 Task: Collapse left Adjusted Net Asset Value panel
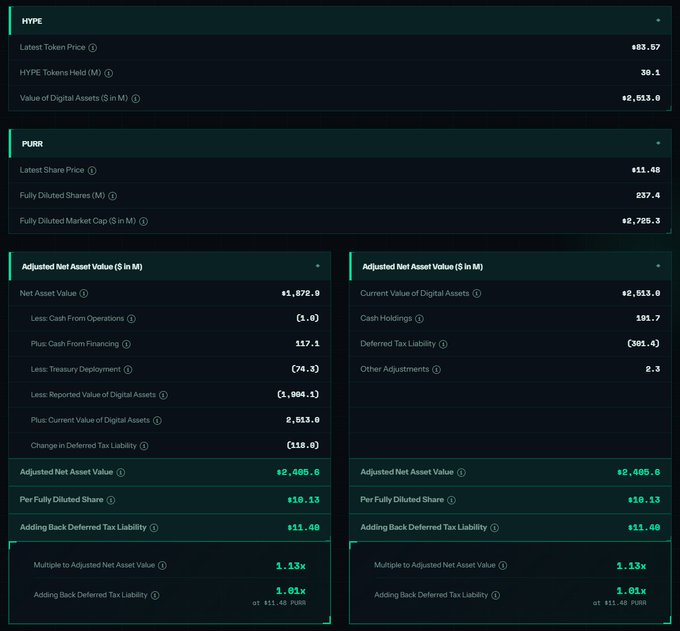pos(317,266)
